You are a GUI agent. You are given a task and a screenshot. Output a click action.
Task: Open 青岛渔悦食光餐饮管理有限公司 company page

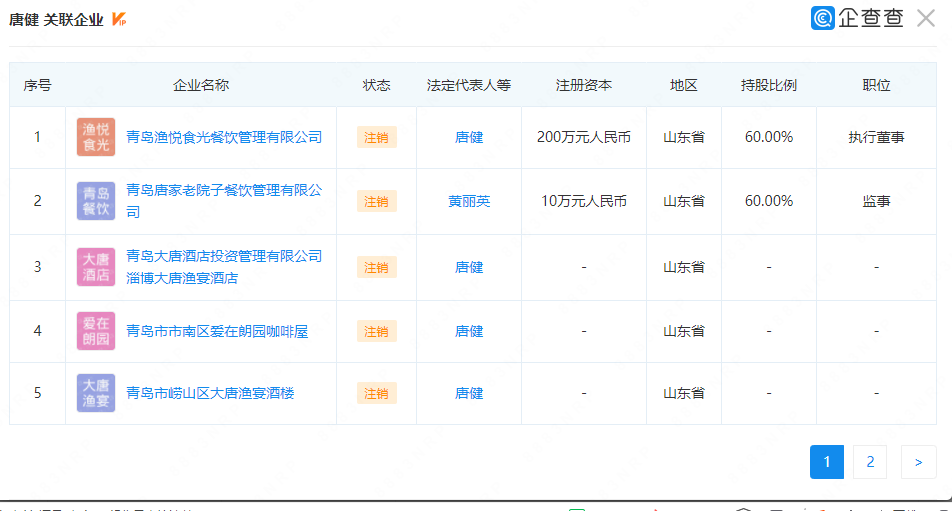pyautogui.click(x=224, y=137)
